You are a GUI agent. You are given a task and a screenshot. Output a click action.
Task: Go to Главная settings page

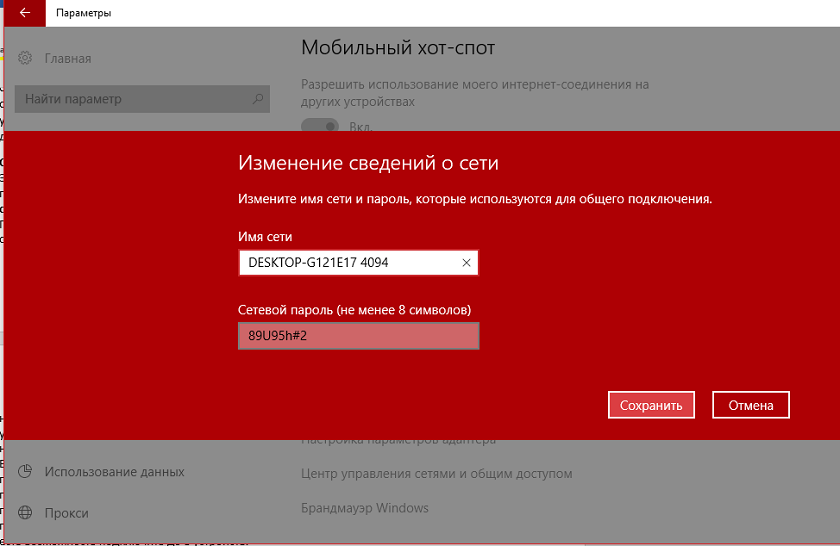pos(68,58)
